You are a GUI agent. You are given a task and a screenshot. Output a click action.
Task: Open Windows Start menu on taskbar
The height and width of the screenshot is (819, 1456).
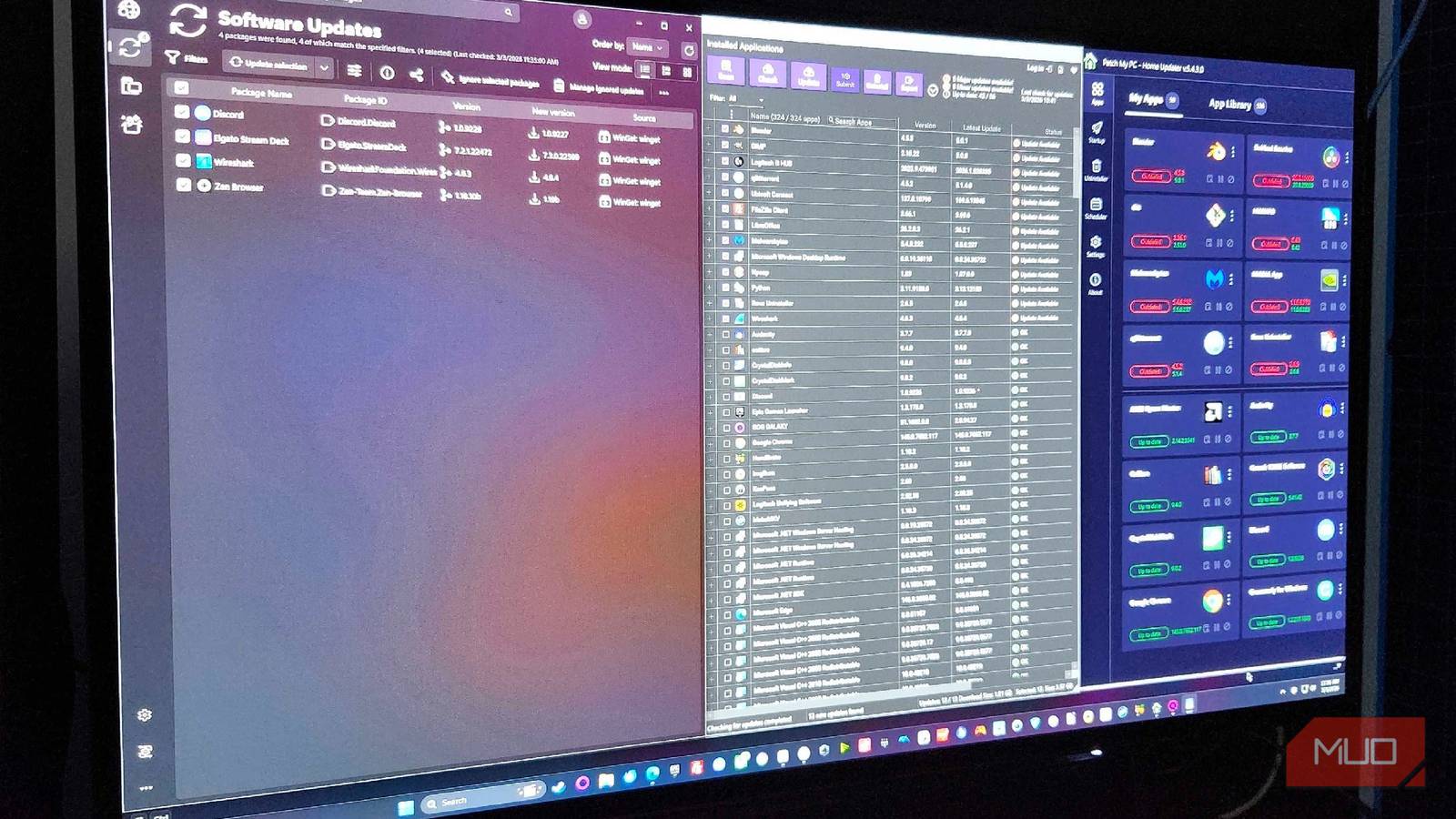(x=406, y=807)
